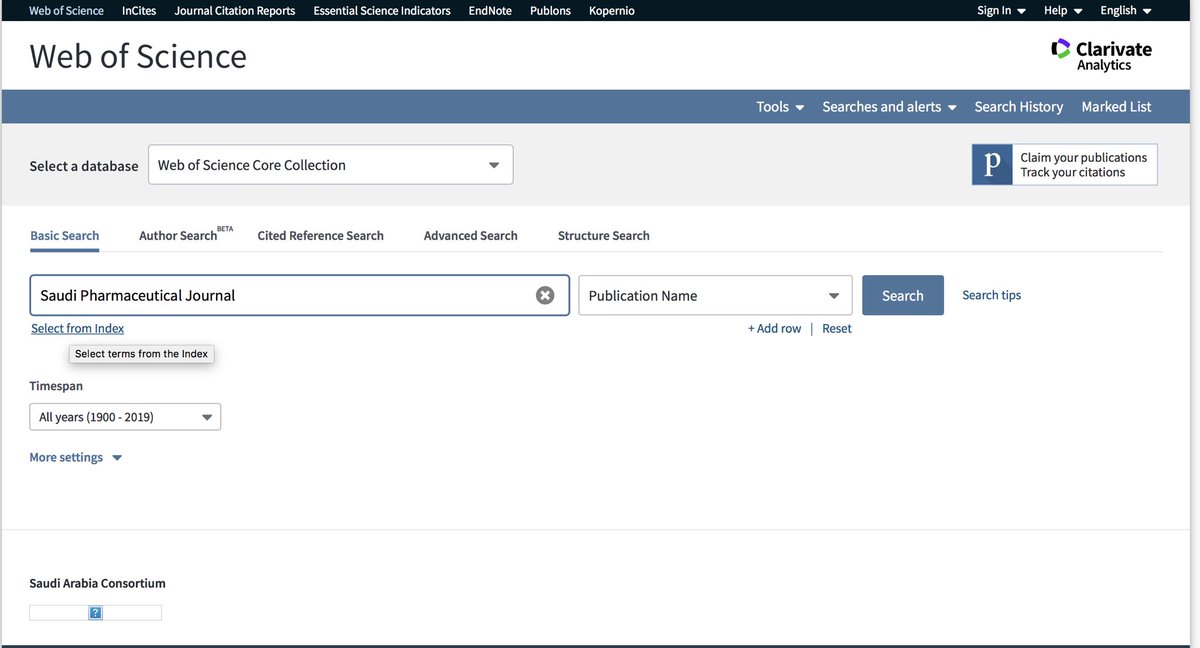Open Kopernio from the top bar
Viewport: 1200px width, 648px height.
point(612,10)
